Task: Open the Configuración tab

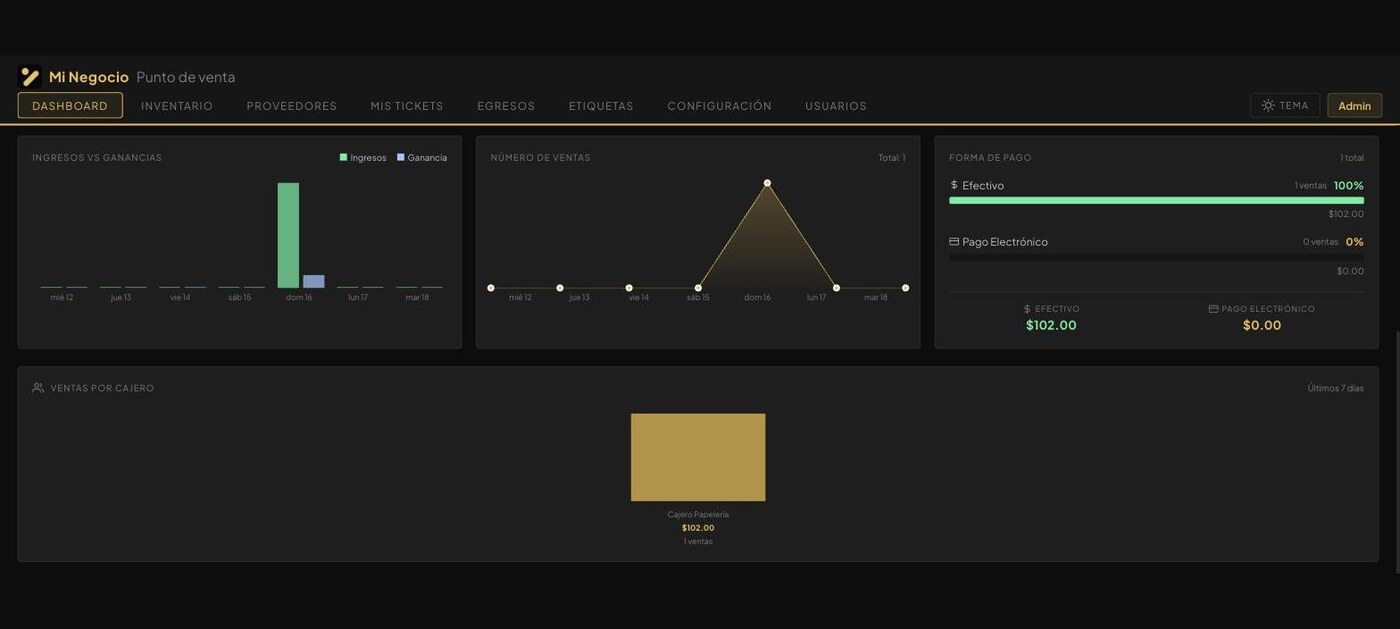Action: (720, 106)
